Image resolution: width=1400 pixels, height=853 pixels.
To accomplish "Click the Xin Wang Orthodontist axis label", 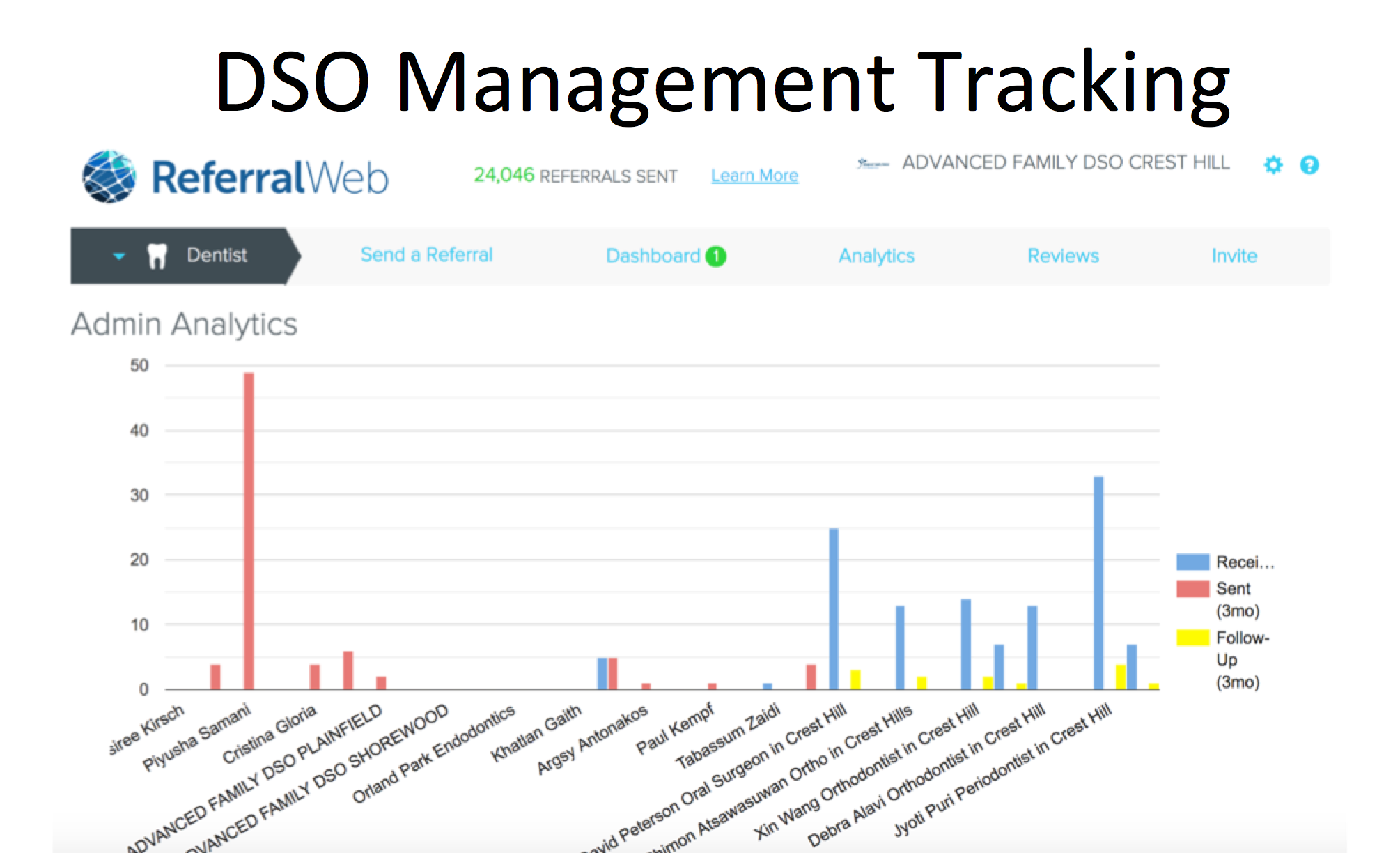I will pyautogui.click(x=867, y=772).
